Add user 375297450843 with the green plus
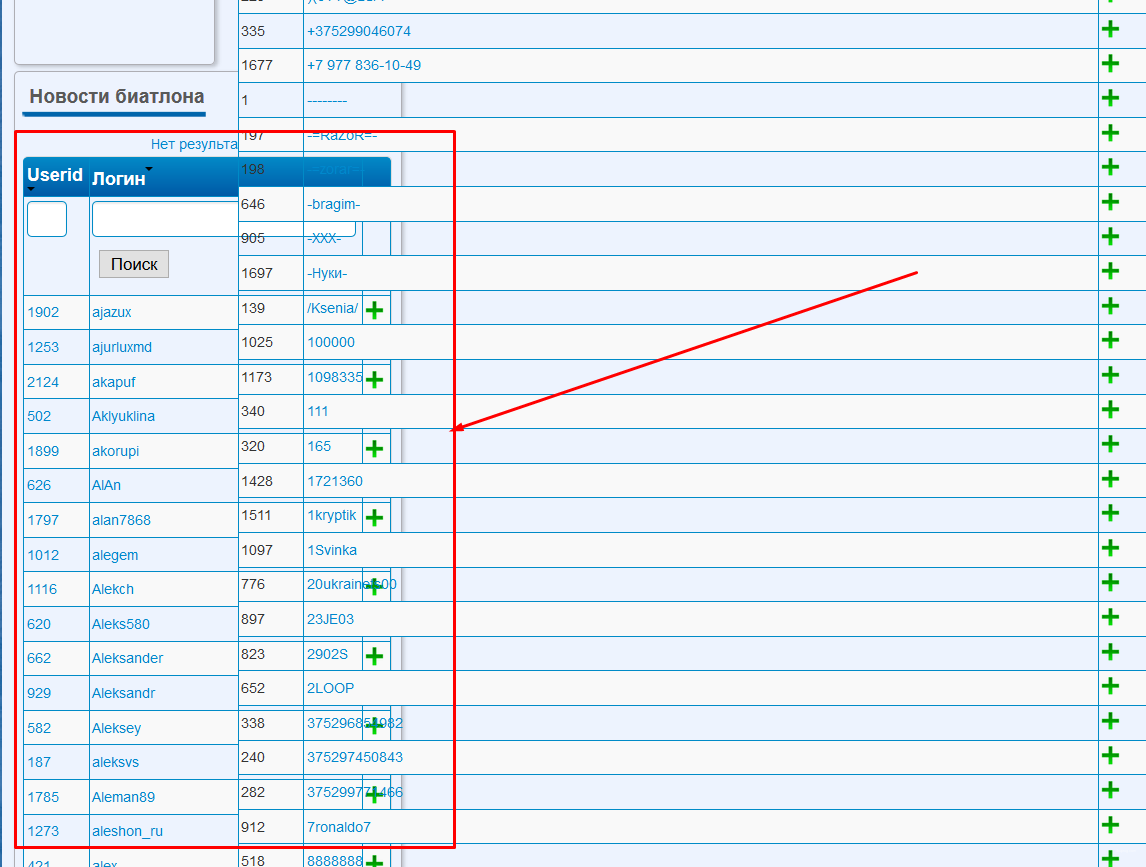The image size is (1146, 867). (1109, 756)
